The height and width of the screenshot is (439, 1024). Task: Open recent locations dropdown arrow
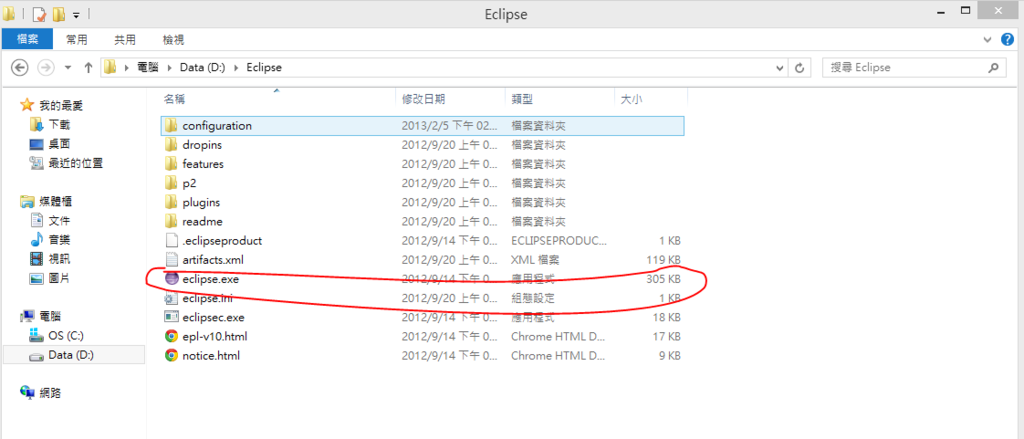(68, 67)
